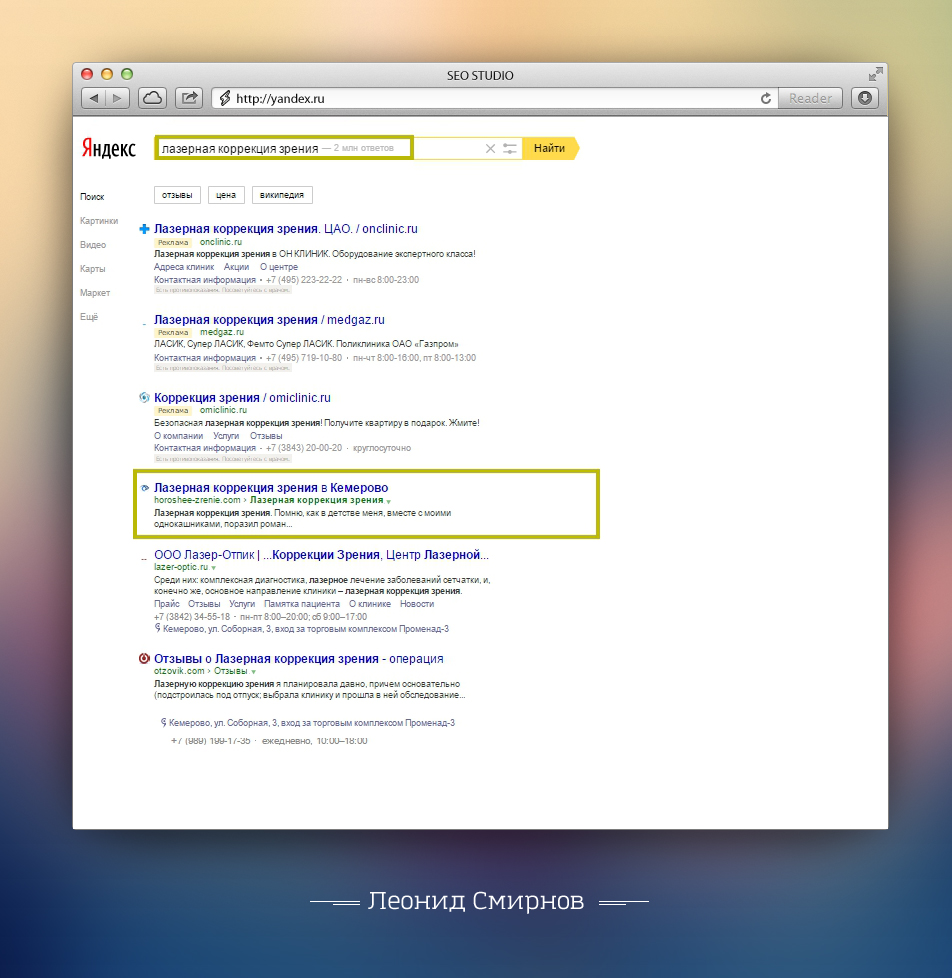Click the lazer-optic.ru green URL
Image resolution: width=952 pixels, height=978 pixels.
tap(181, 567)
